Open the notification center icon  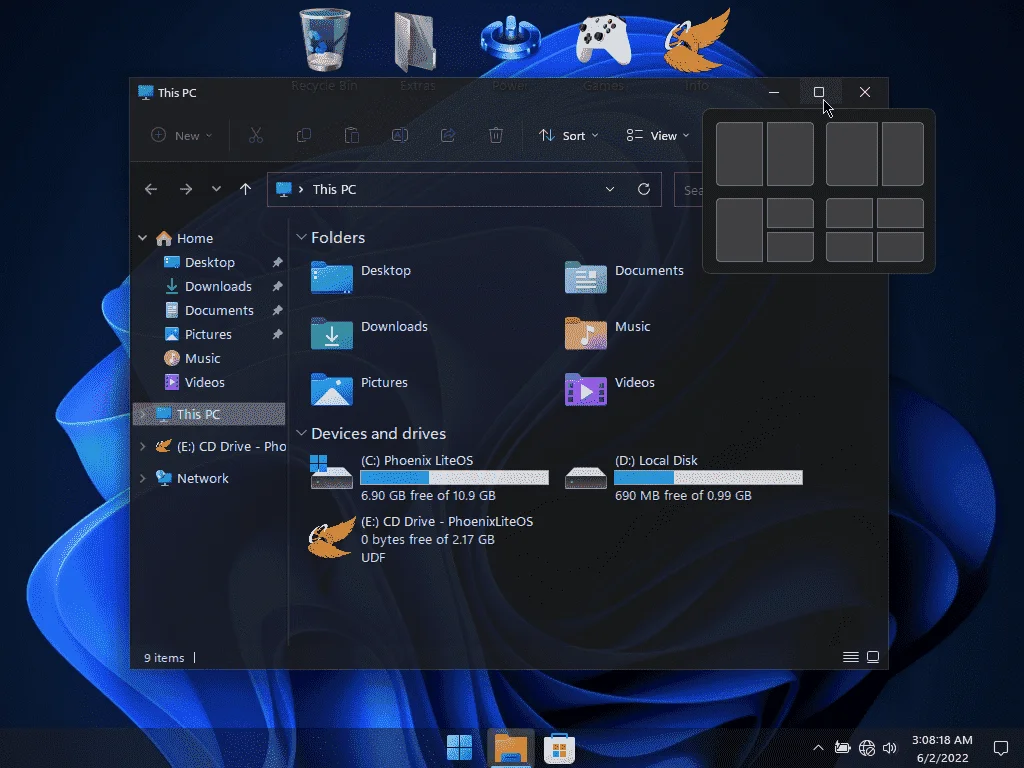pyautogui.click(x=1000, y=748)
